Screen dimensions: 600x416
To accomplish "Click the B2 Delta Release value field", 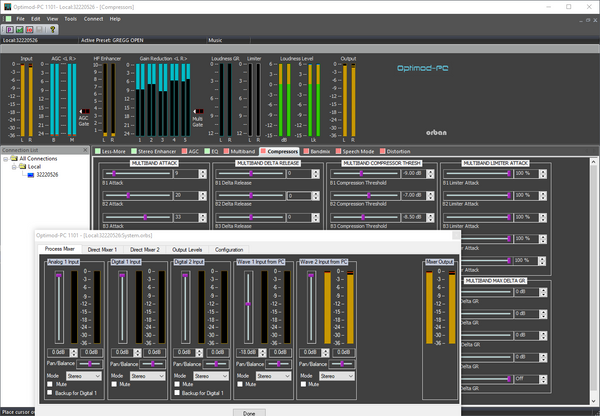I will pyautogui.click(x=299, y=196).
